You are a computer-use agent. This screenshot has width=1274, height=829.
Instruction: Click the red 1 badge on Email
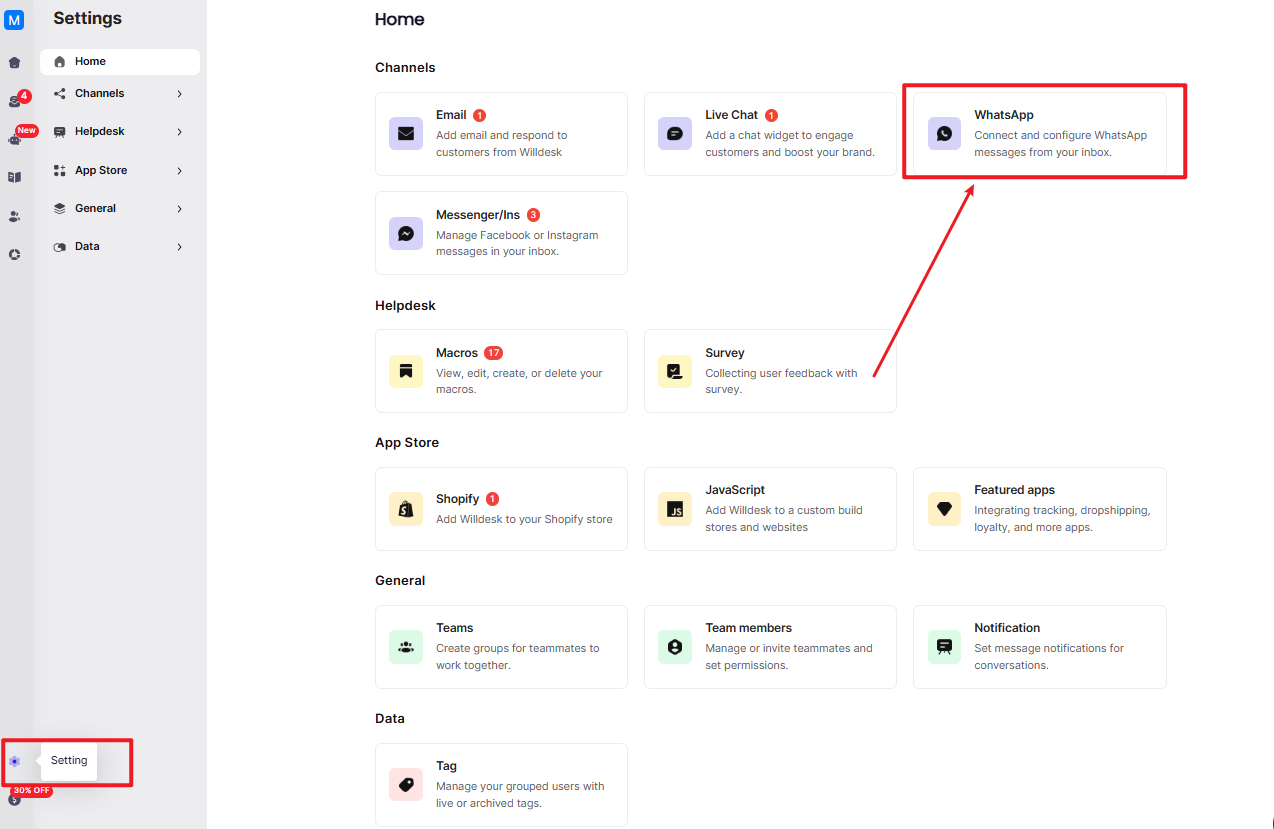480,115
